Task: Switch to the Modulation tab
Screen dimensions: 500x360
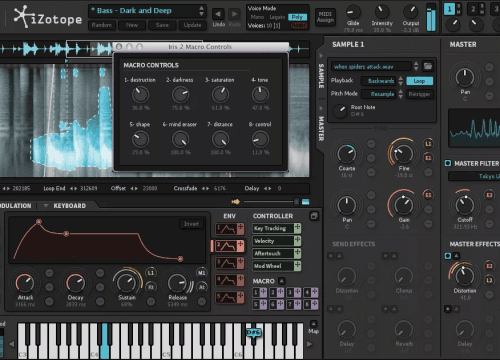Action: click(x=16, y=206)
